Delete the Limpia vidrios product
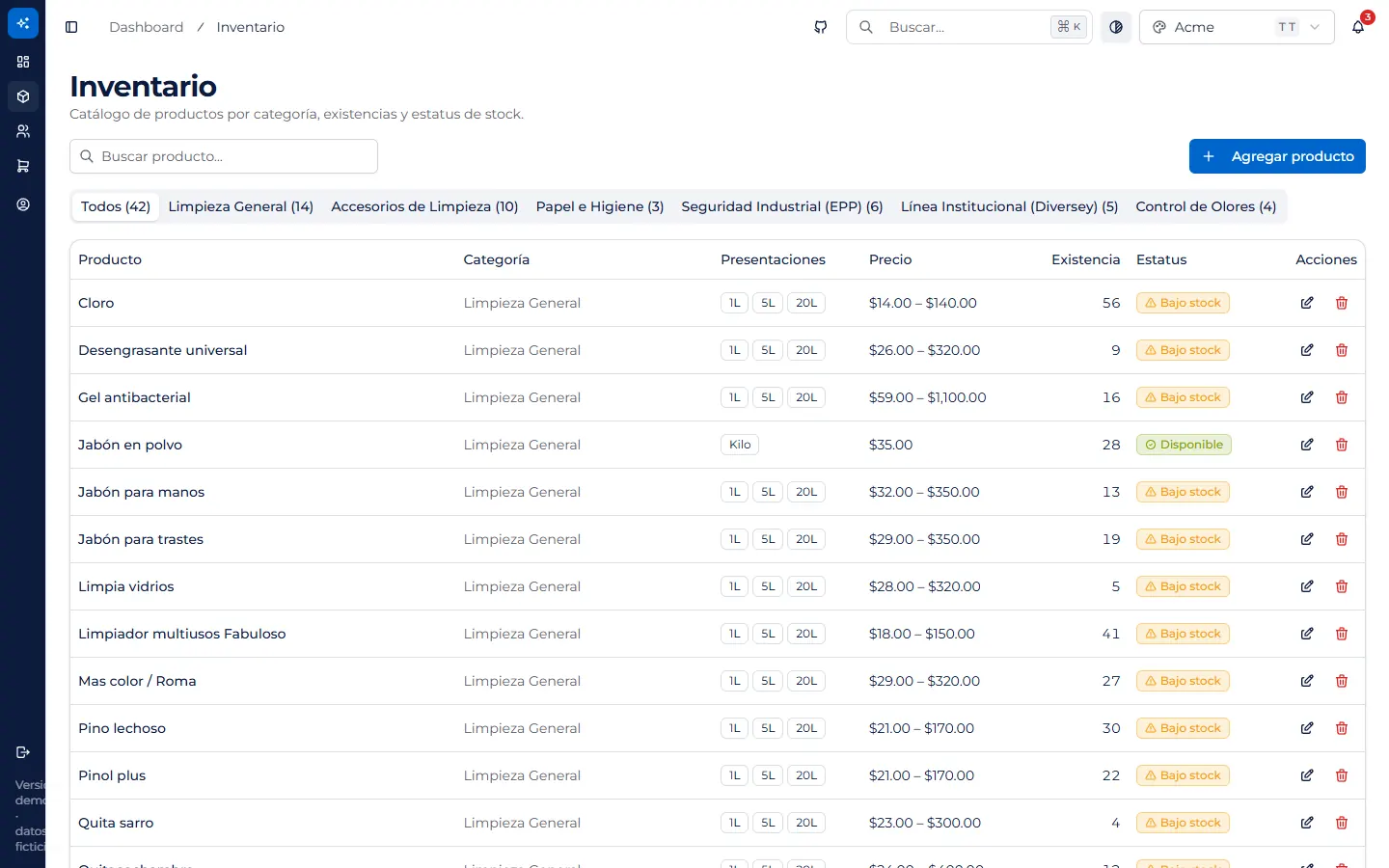 point(1342,586)
